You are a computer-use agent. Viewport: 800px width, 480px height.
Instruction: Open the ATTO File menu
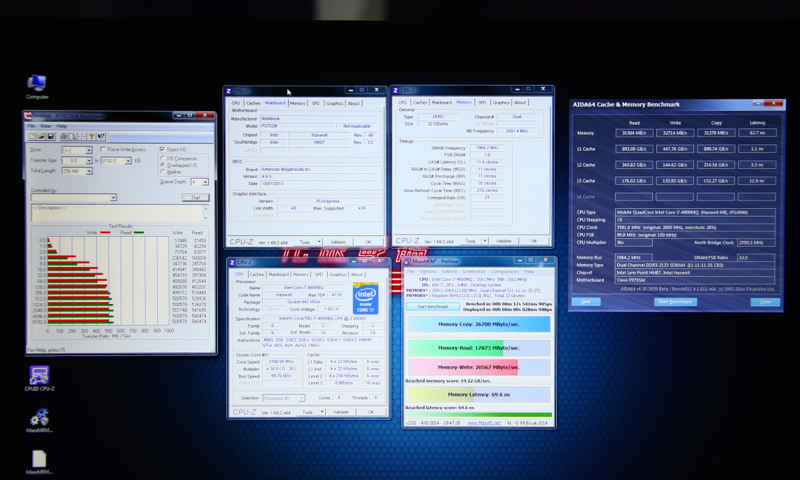point(31,126)
